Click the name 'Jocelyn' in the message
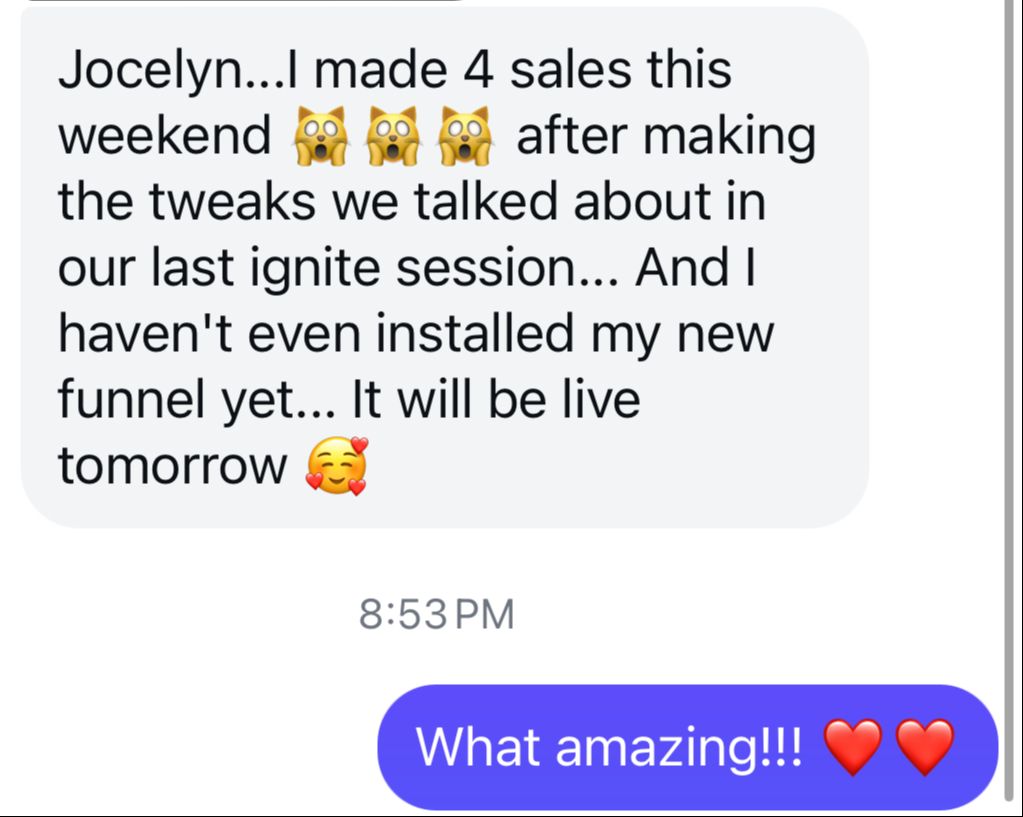Screen dimensions: 1023x817 tap(149, 72)
